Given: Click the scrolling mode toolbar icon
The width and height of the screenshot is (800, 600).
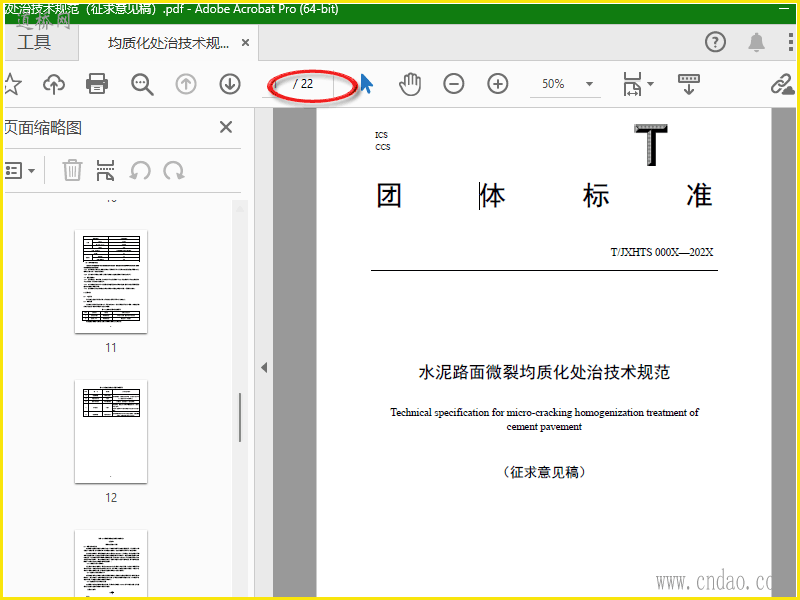Looking at the screenshot, I should click(x=688, y=84).
